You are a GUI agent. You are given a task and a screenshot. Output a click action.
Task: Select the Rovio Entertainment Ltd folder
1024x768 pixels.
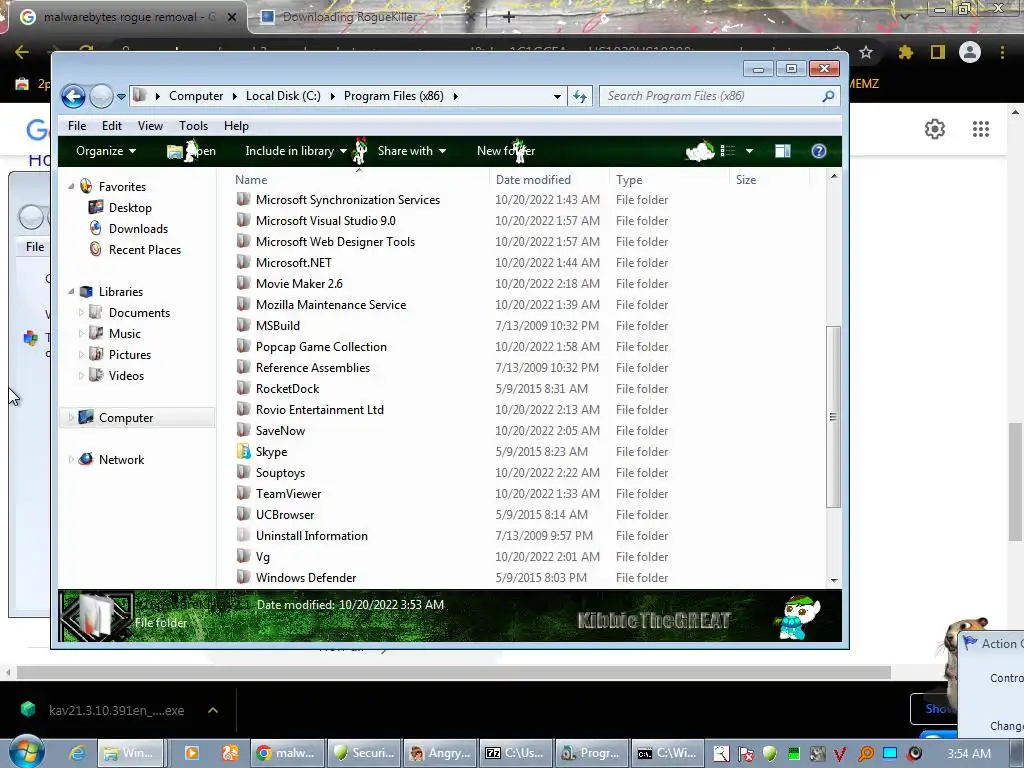click(x=320, y=409)
